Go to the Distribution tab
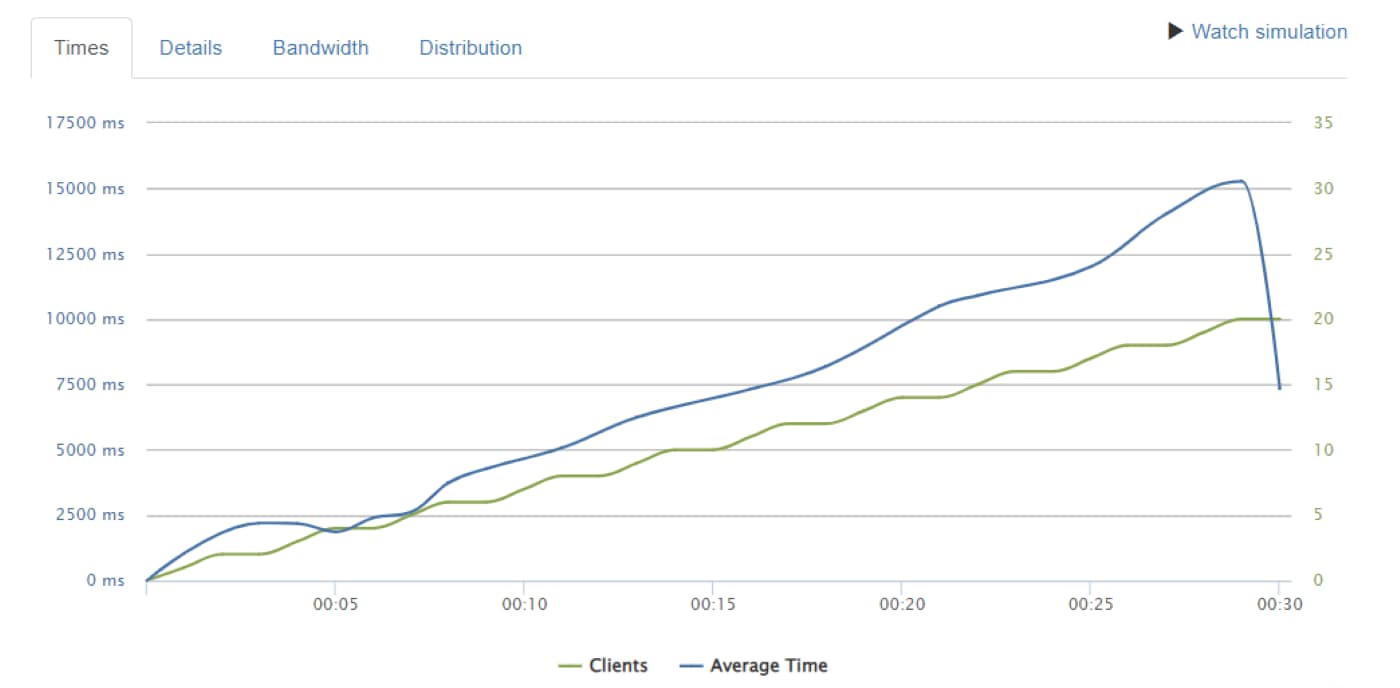 tap(470, 48)
